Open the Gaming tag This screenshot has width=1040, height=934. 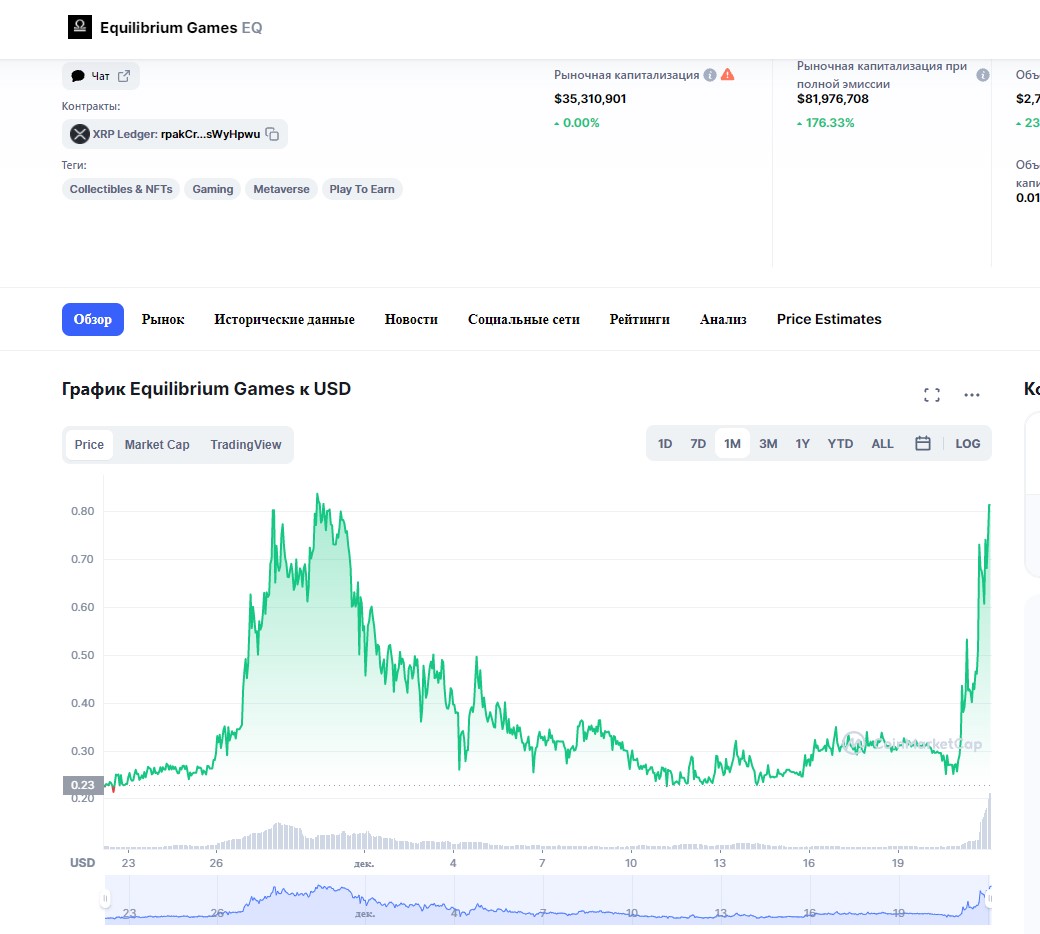coord(213,189)
